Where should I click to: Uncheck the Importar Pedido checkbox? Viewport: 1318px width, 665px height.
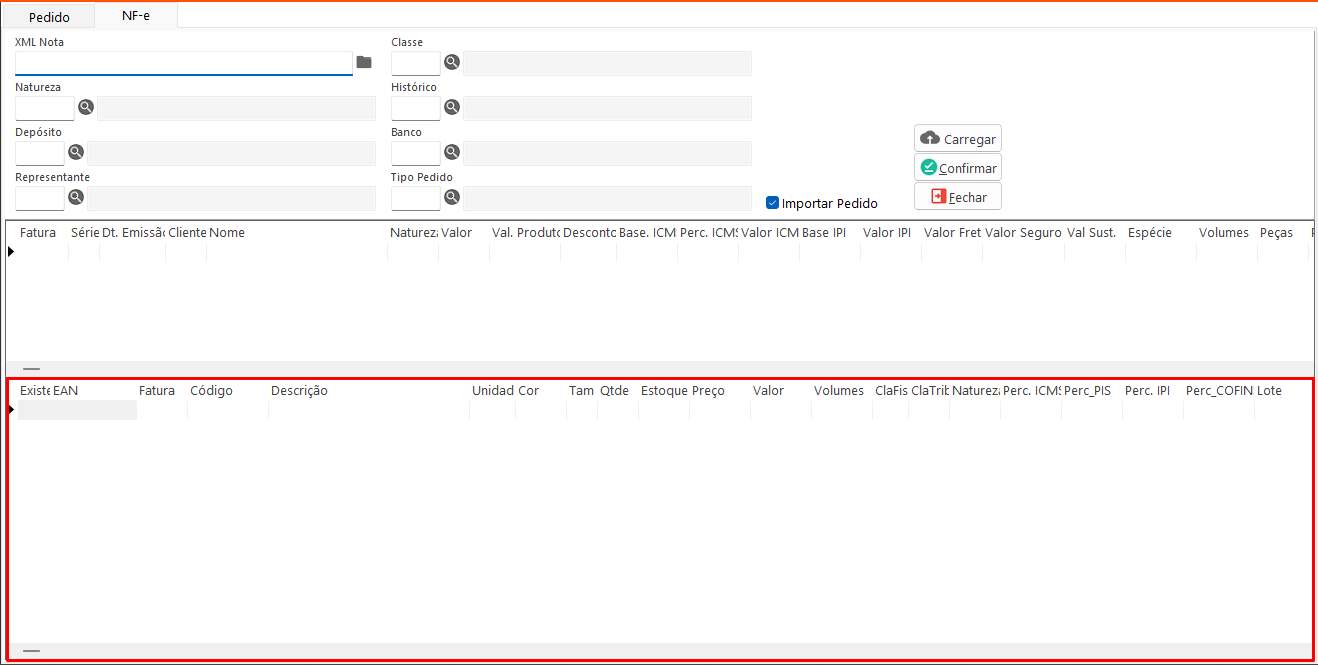[x=772, y=203]
